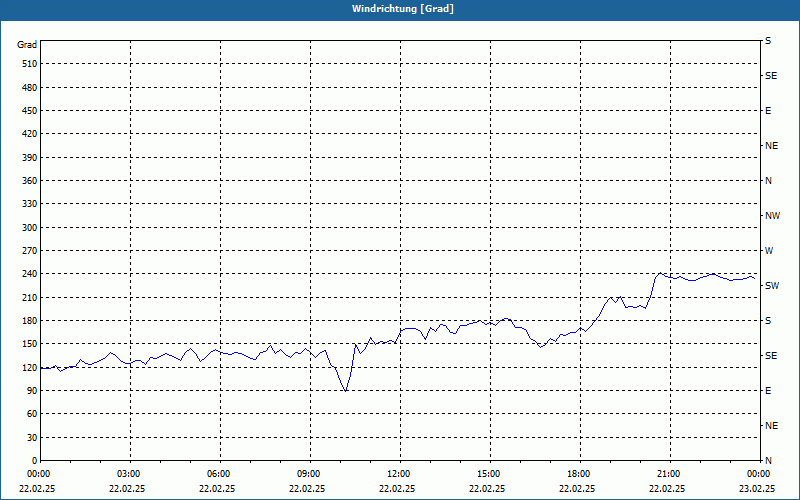Image resolution: width=800 pixels, height=500 pixels.
Task: Pick the 180 degree axis label
Action: (30, 320)
